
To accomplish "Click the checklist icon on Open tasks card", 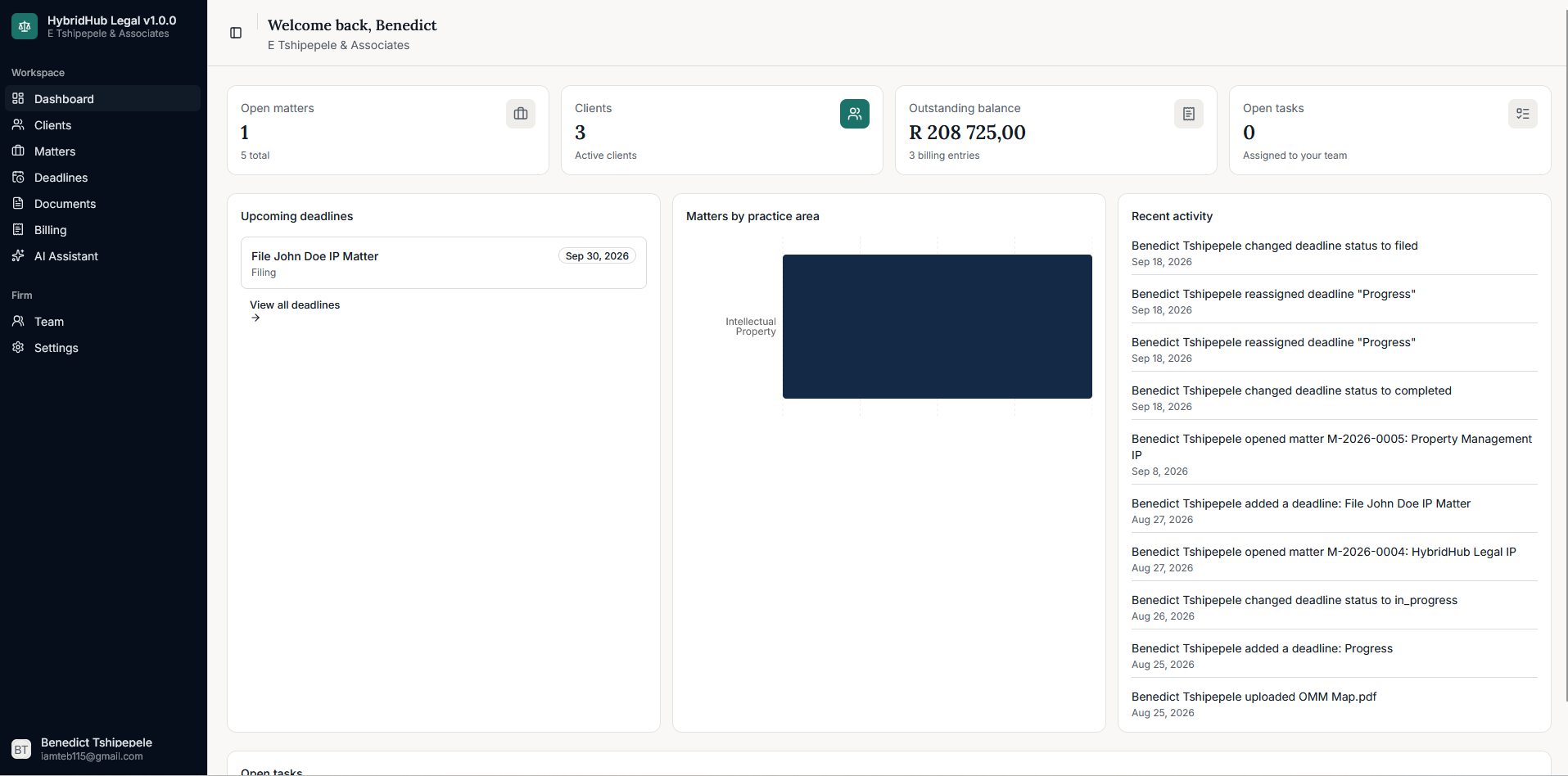I will [x=1523, y=114].
